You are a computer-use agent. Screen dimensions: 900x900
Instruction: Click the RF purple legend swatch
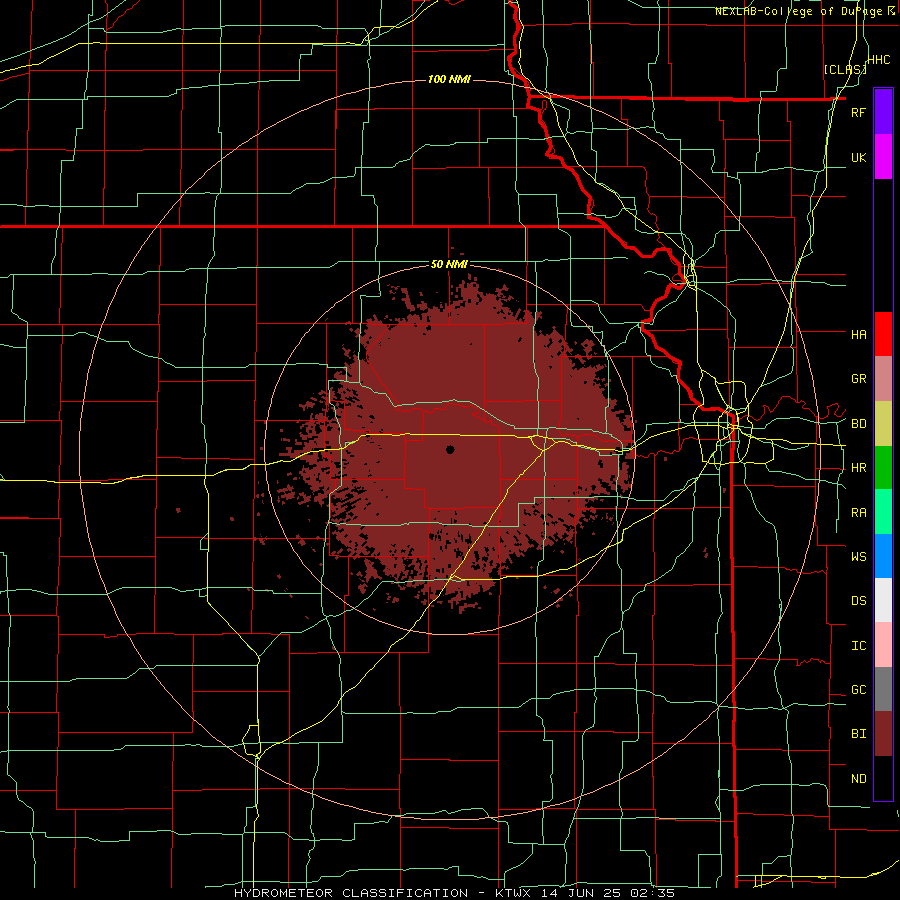pyautogui.click(x=883, y=112)
